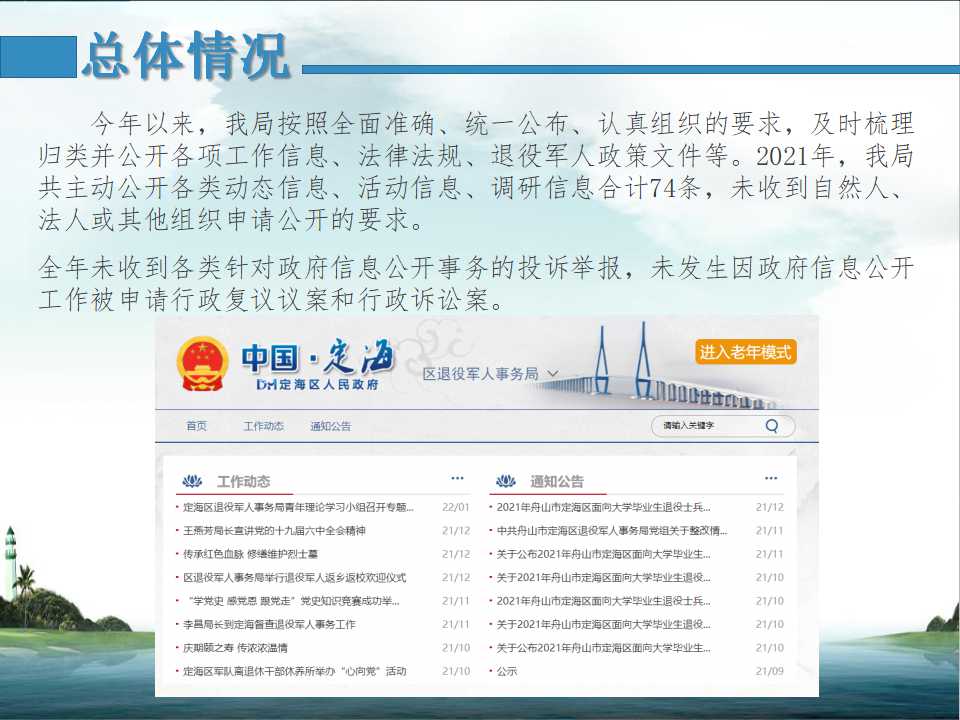960x720 pixels.
Task: Open news 王燕芳局长宣讲党的十九届六中全会精神
Action: pos(275,531)
